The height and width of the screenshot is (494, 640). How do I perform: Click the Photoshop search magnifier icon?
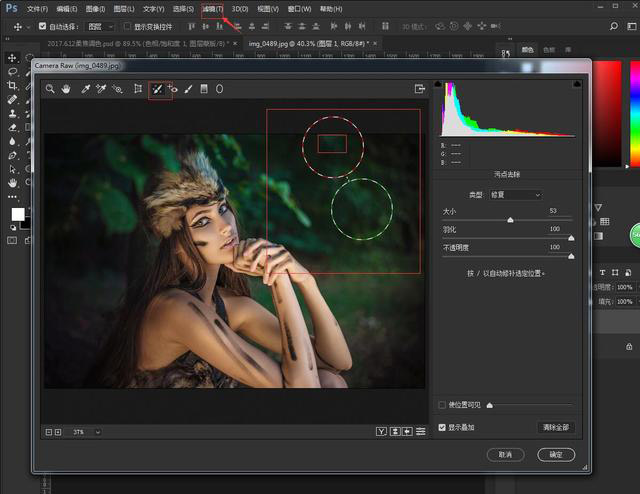point(613,26)
